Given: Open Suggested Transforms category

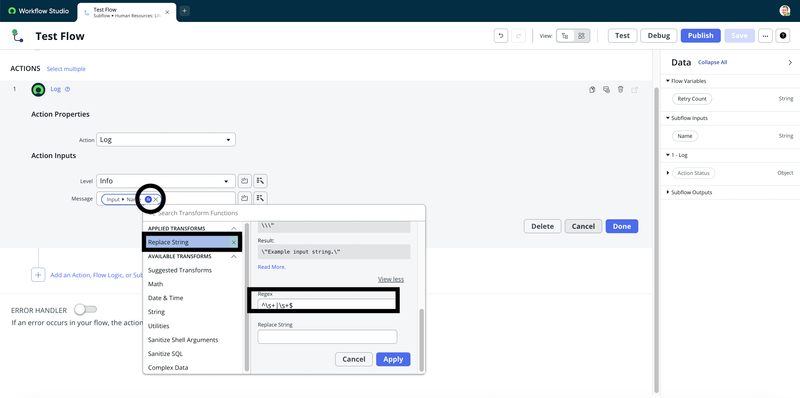Looking at the screenshot, I should tap(180, 270).
